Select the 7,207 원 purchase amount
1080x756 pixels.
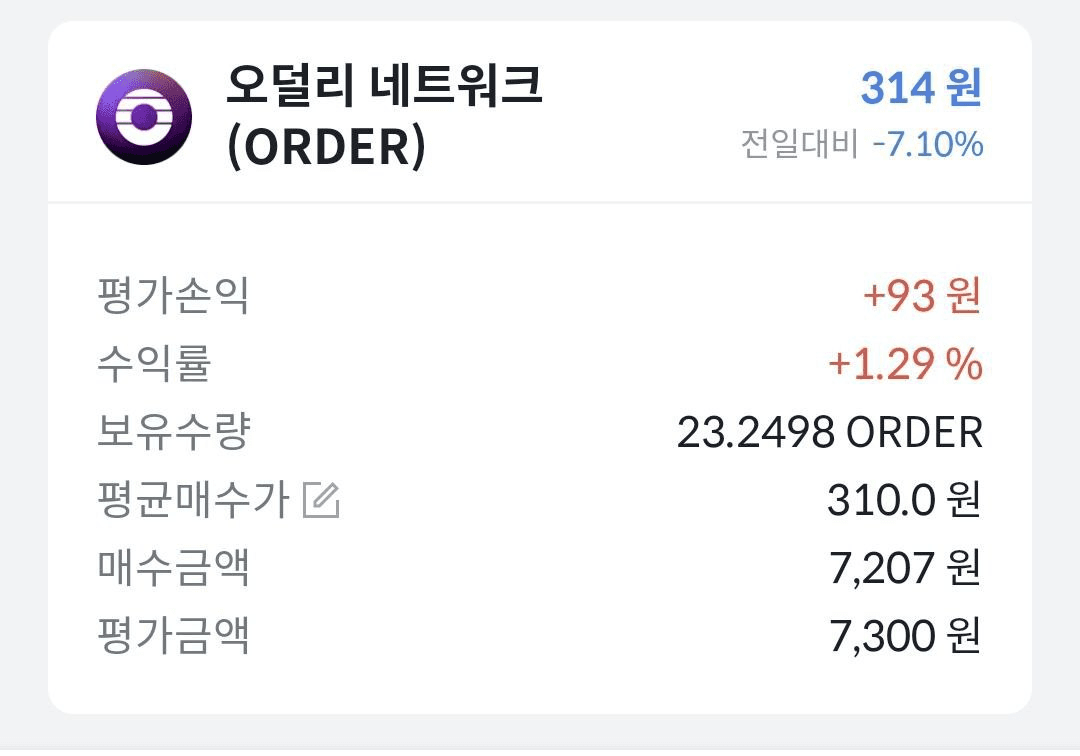tap(905, 568)
